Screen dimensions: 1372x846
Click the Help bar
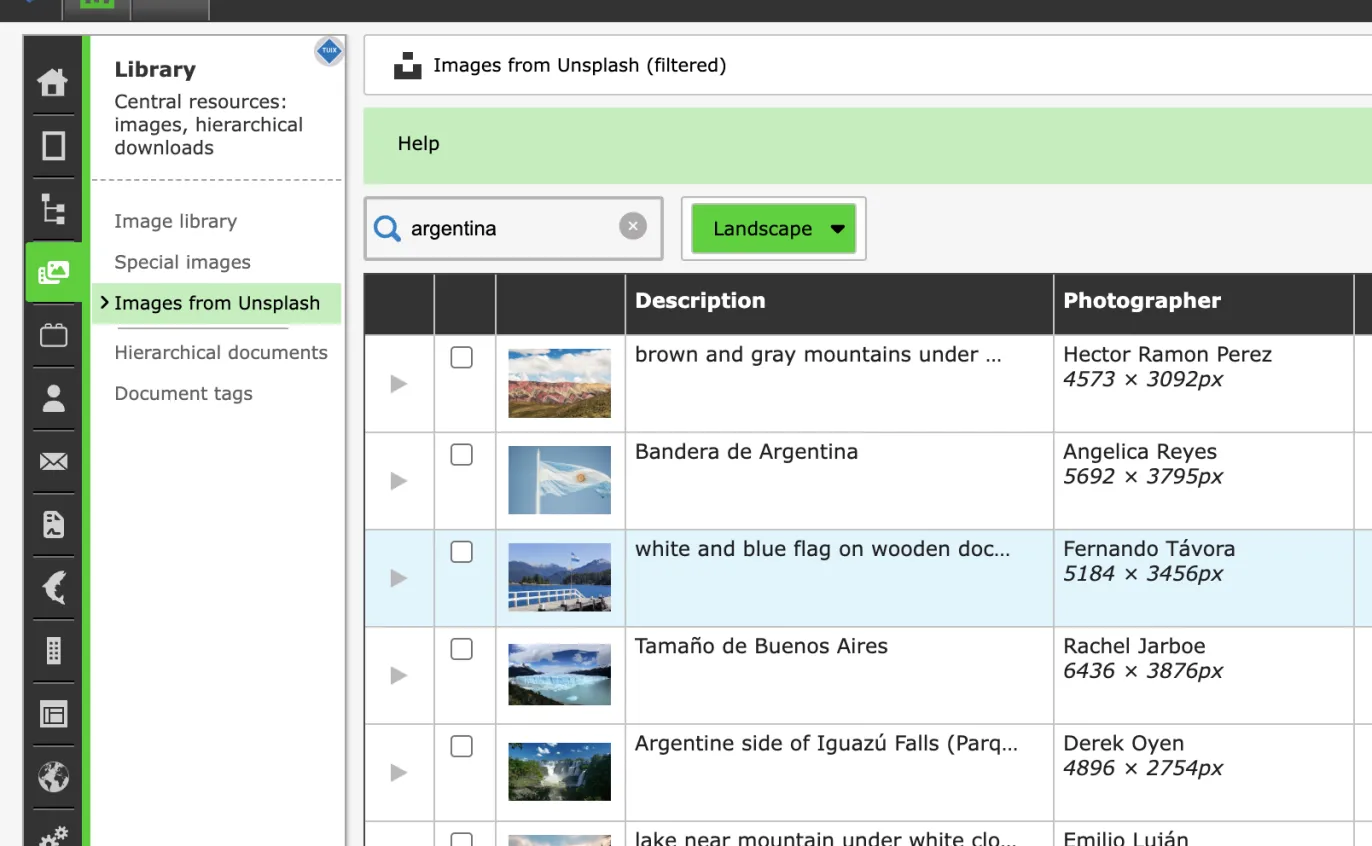[868, 144]
